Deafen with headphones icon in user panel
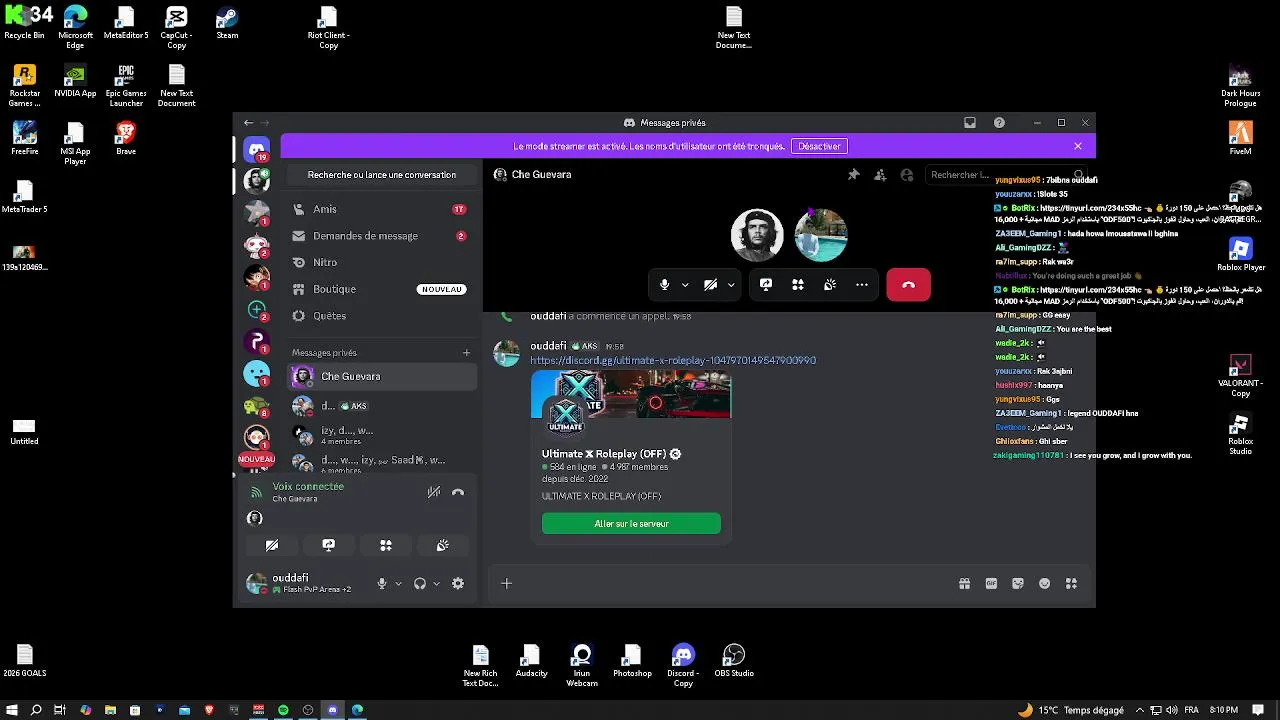Image resolution: width=1280 pixels, height=720 pixels. (x=420, y=584)
